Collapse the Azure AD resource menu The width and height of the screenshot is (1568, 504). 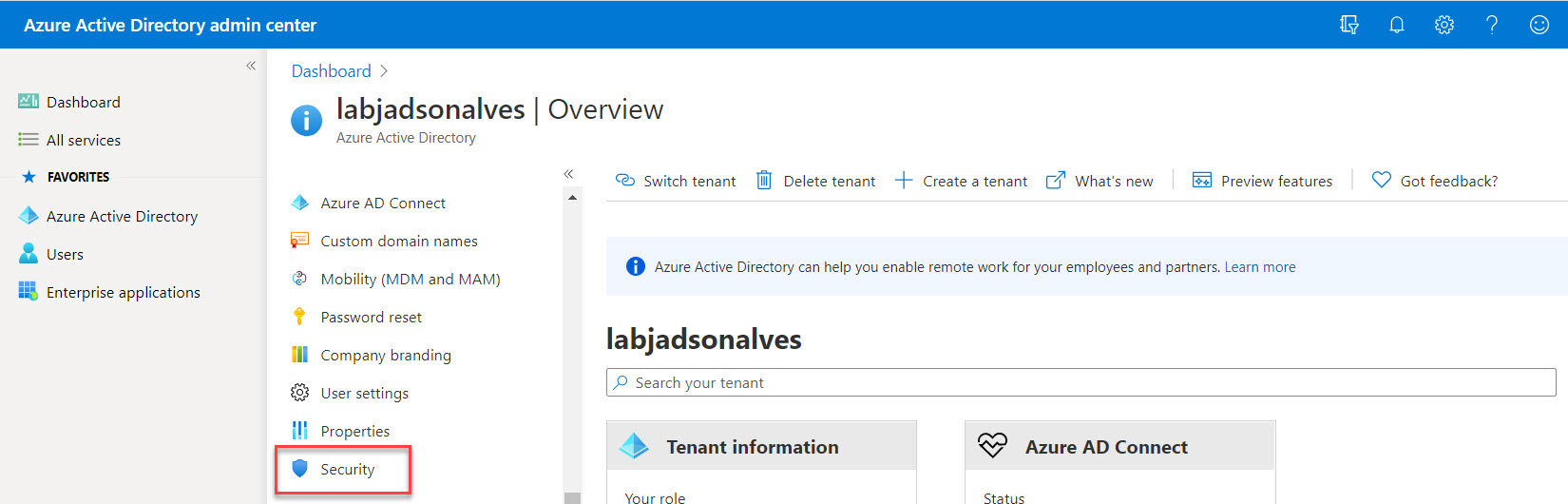[568, 174]
